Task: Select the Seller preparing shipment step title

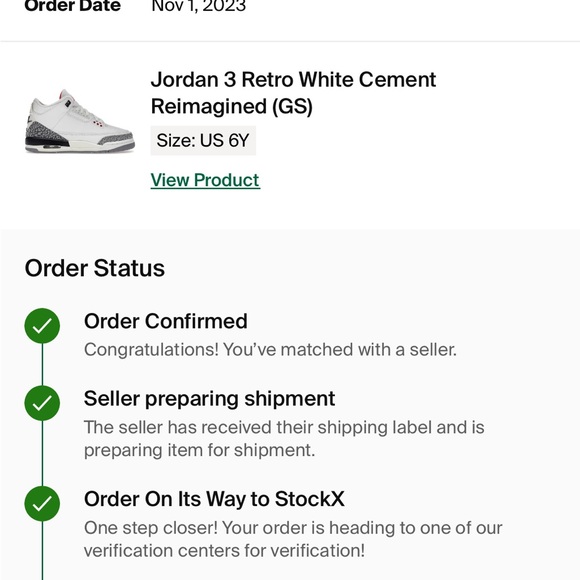Action: (209, 399)
